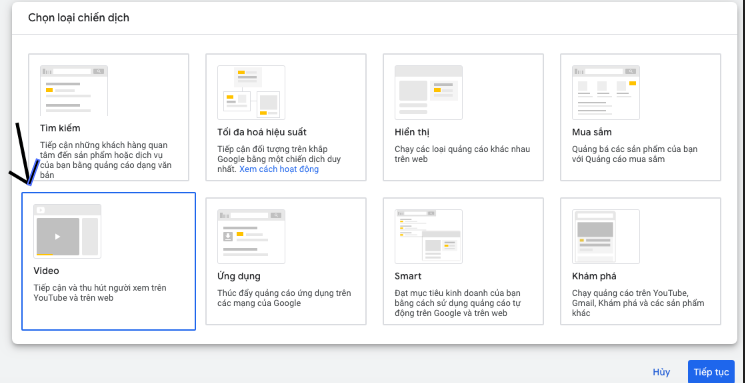Select the Tìm kiếm campaign illustration icon
Image resolution: width=745 pixels, height=383 pixels.
point(74,90)
